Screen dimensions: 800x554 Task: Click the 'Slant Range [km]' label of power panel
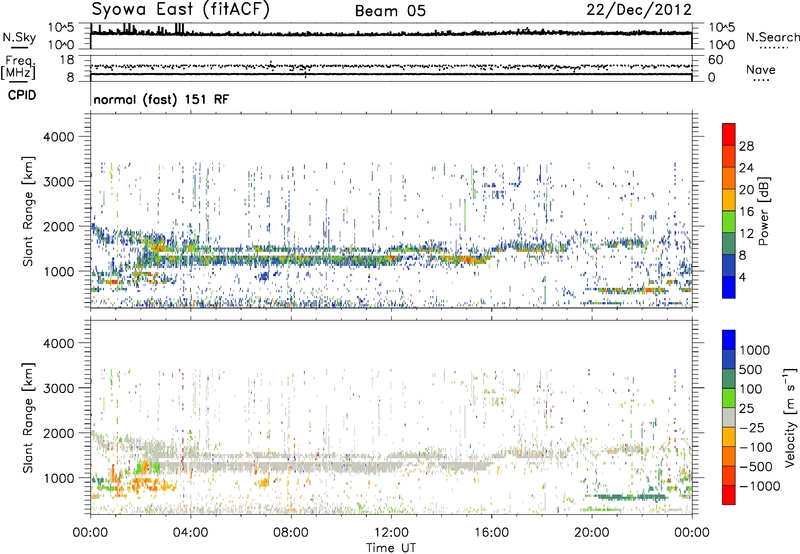click(x=28, y=211)
